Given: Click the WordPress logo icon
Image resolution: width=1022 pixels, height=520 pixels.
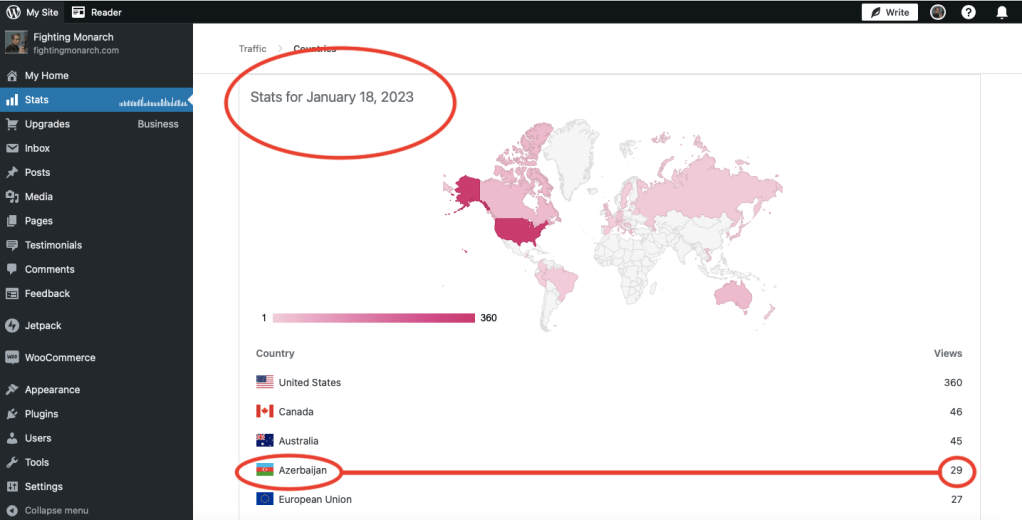Looking at the screenshot, I should click(13, 12).
